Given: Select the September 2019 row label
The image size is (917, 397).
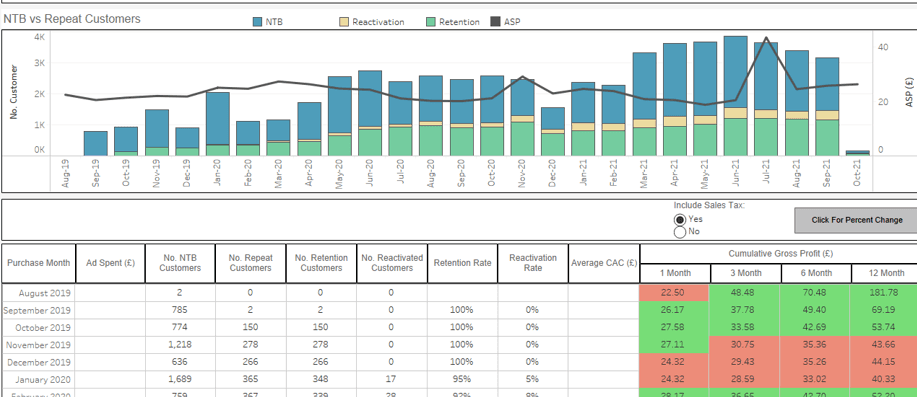Looking at the screenshot, I should [37, 310].
